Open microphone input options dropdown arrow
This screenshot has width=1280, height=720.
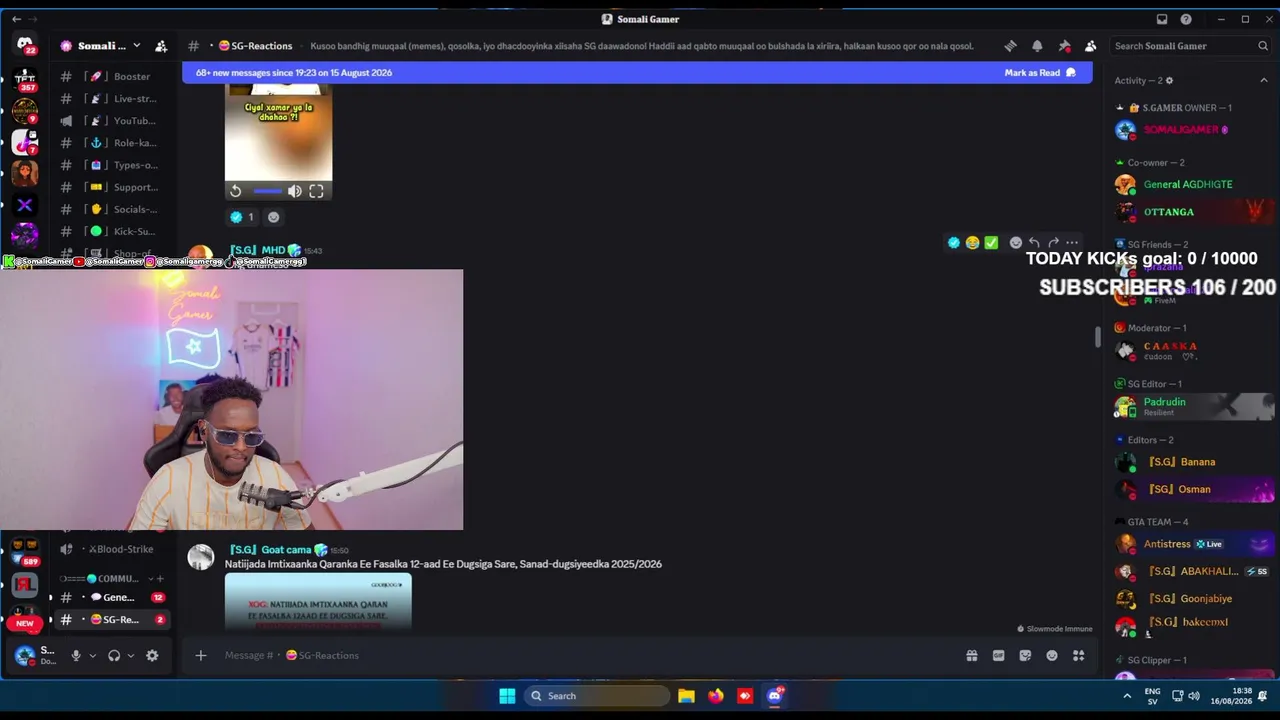(x=92, y=656)
